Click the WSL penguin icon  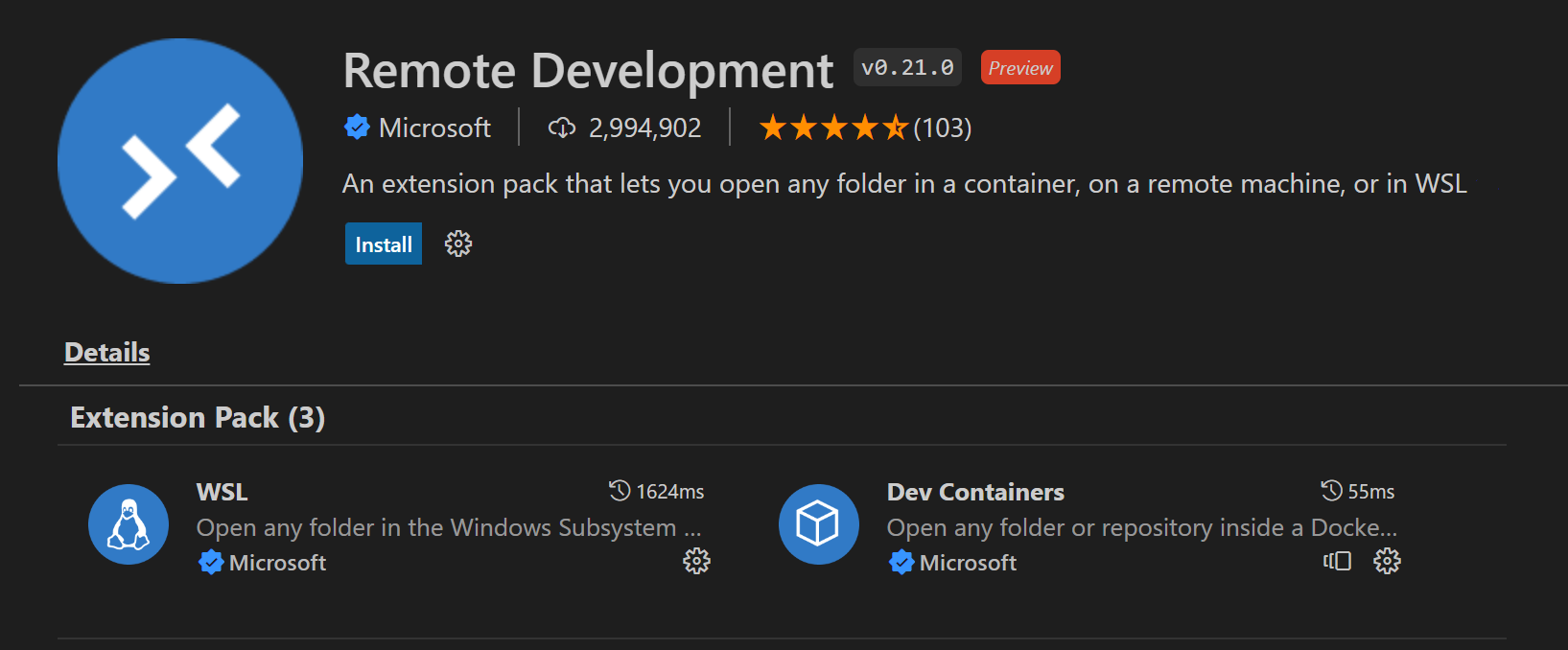[x=129, y=524]
